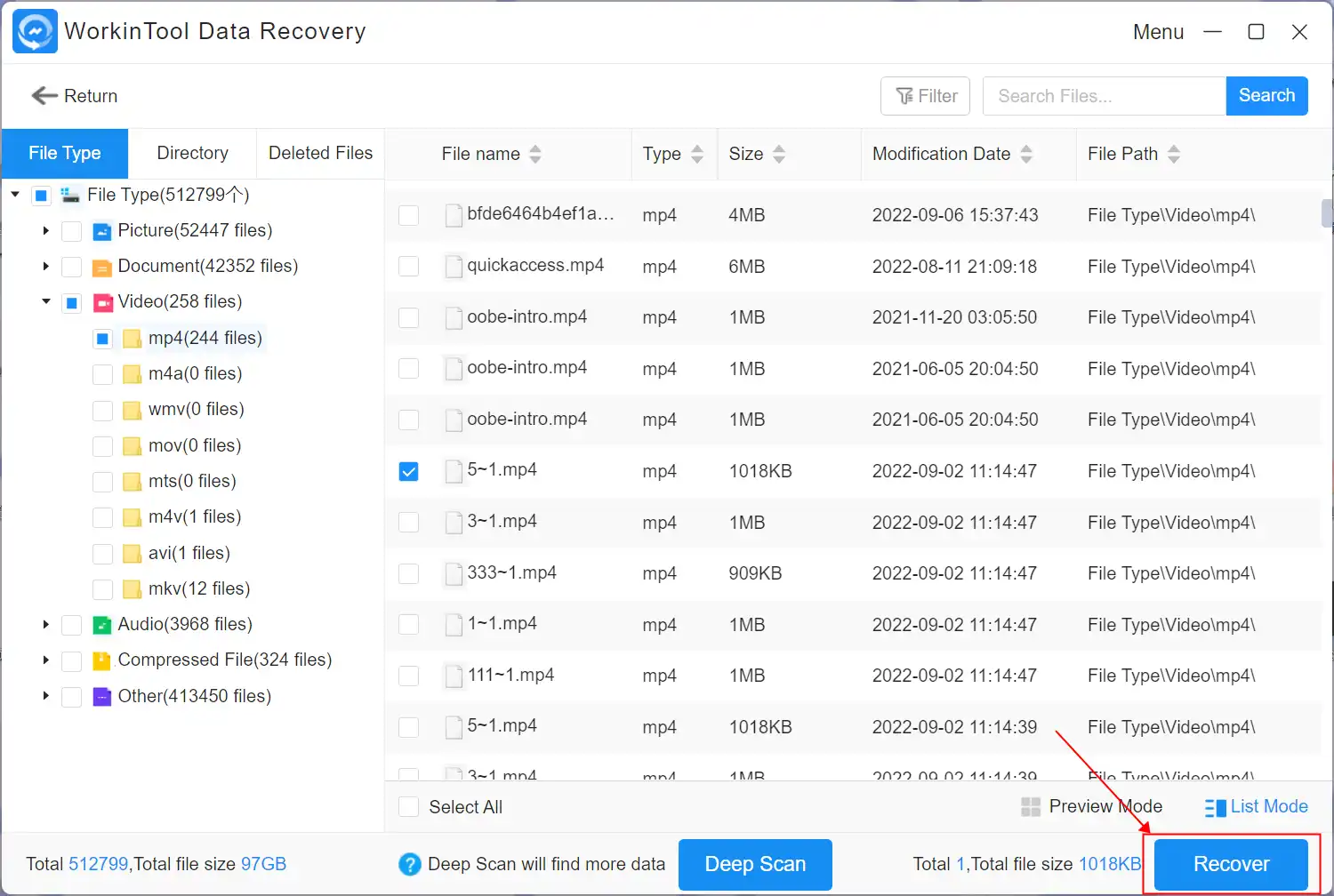
Task: Click the Picture category icon
Action: point(102,231)
